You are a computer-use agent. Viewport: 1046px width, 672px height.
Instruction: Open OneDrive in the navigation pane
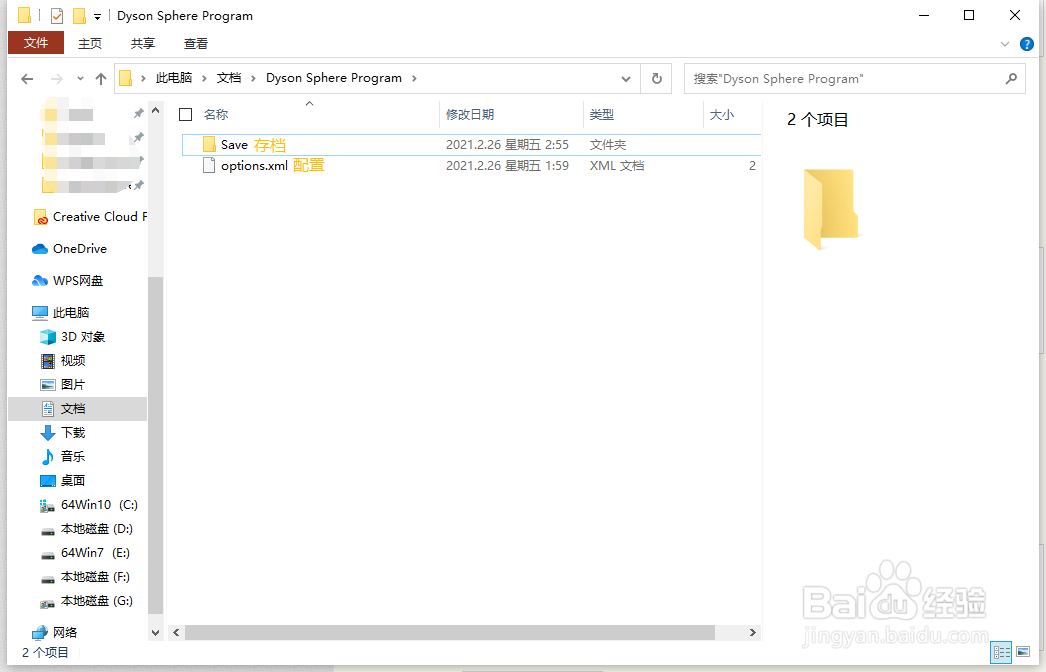coord(69,249)
